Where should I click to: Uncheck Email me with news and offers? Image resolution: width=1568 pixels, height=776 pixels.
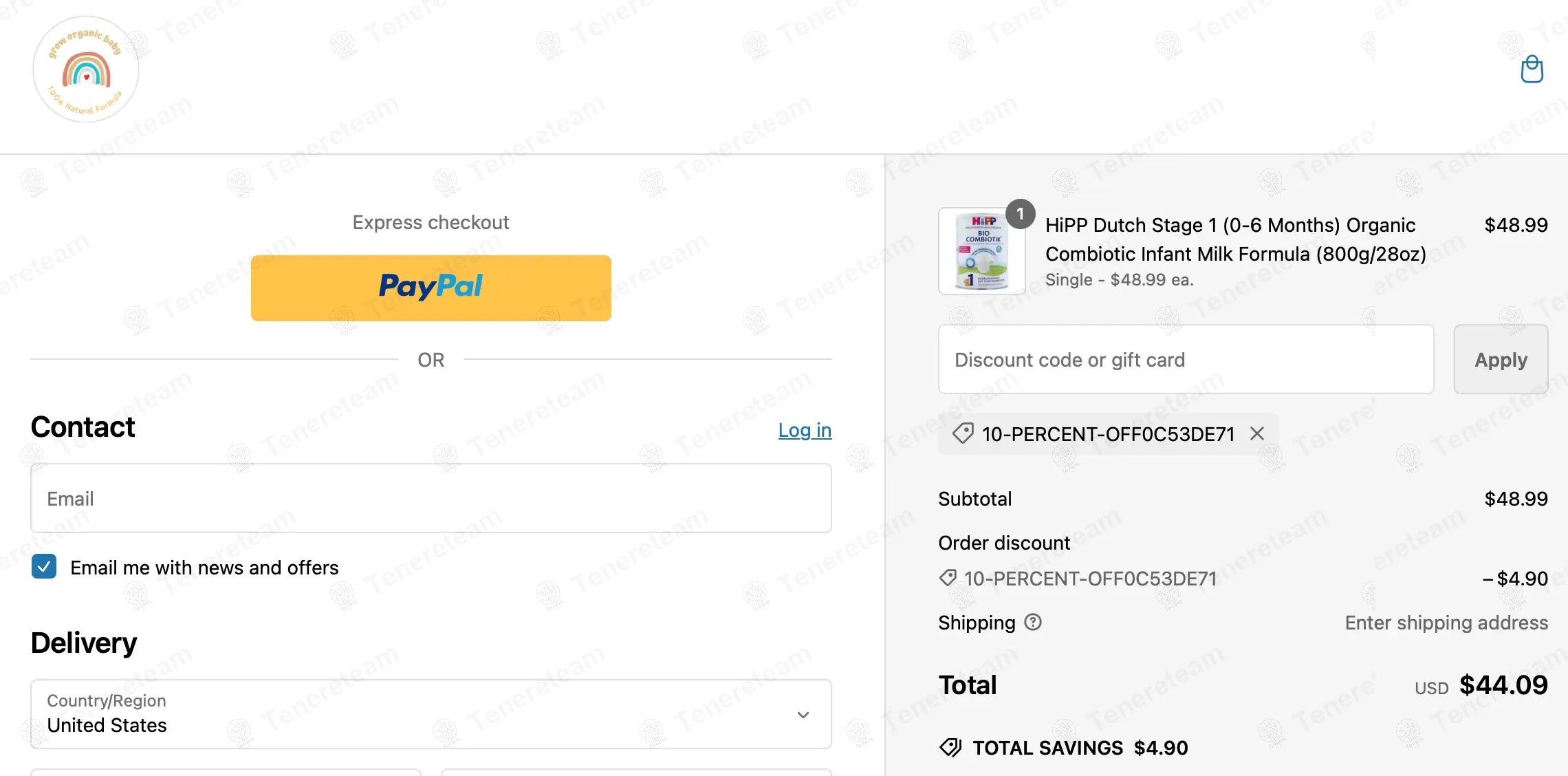pyautogui.click(x=44, y=567)
